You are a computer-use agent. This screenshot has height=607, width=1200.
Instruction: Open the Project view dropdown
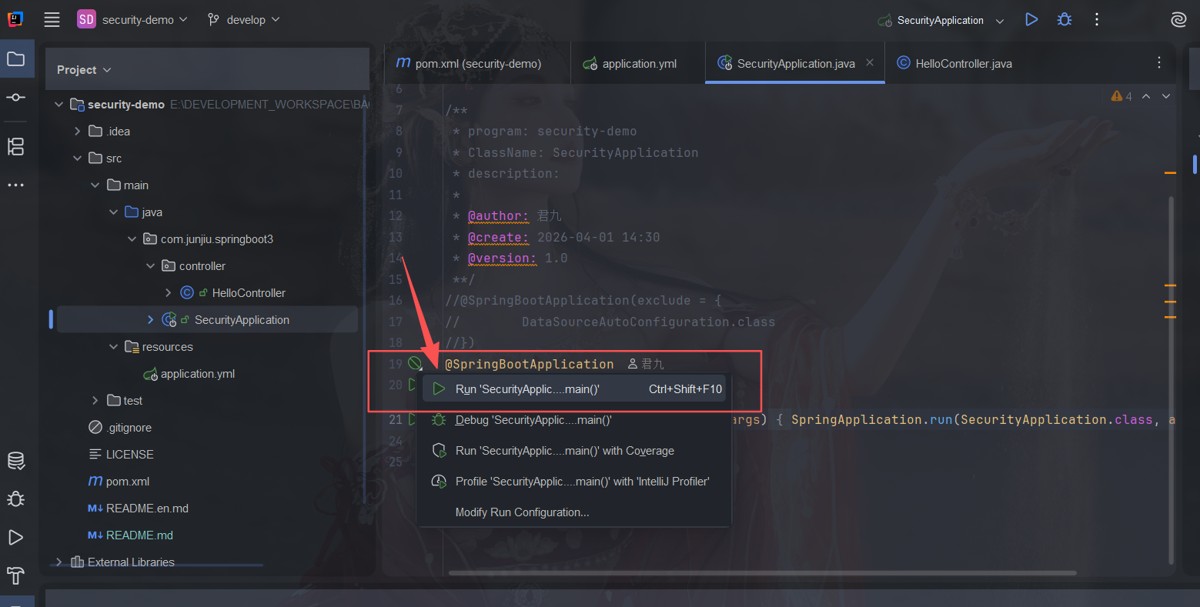point(84,69)
